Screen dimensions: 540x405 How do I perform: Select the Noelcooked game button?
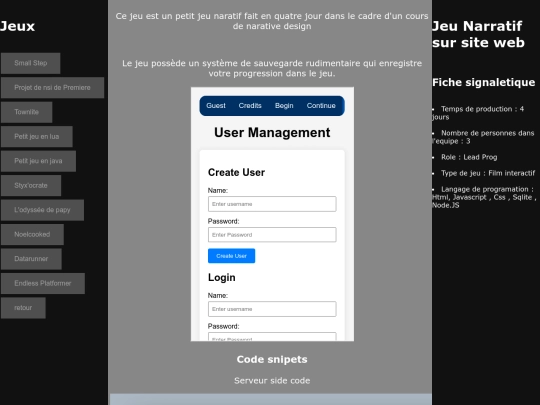click(32, 235)
